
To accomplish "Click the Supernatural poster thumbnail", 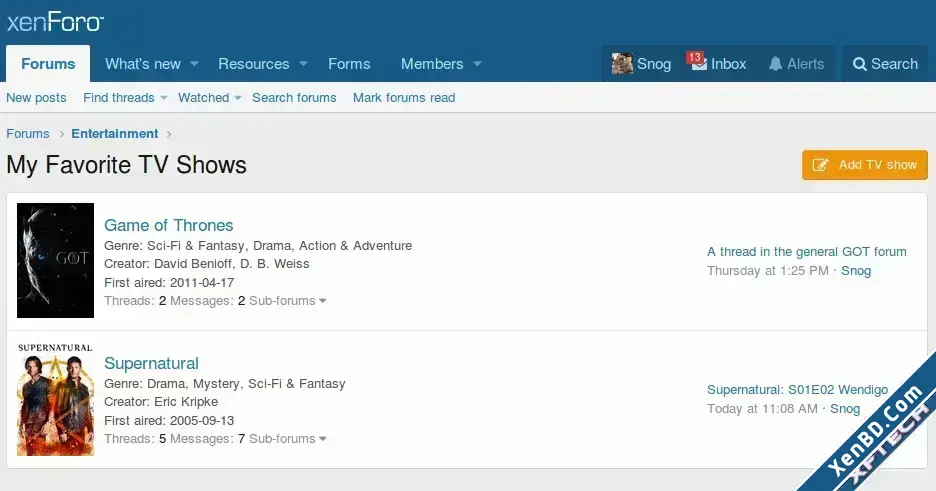I will pyautogui.click(x=56, y=399).
